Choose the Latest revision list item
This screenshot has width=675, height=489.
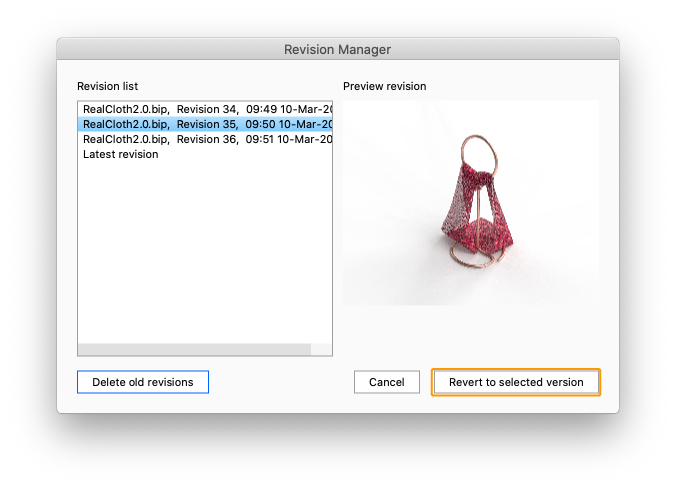coord(120,155)
